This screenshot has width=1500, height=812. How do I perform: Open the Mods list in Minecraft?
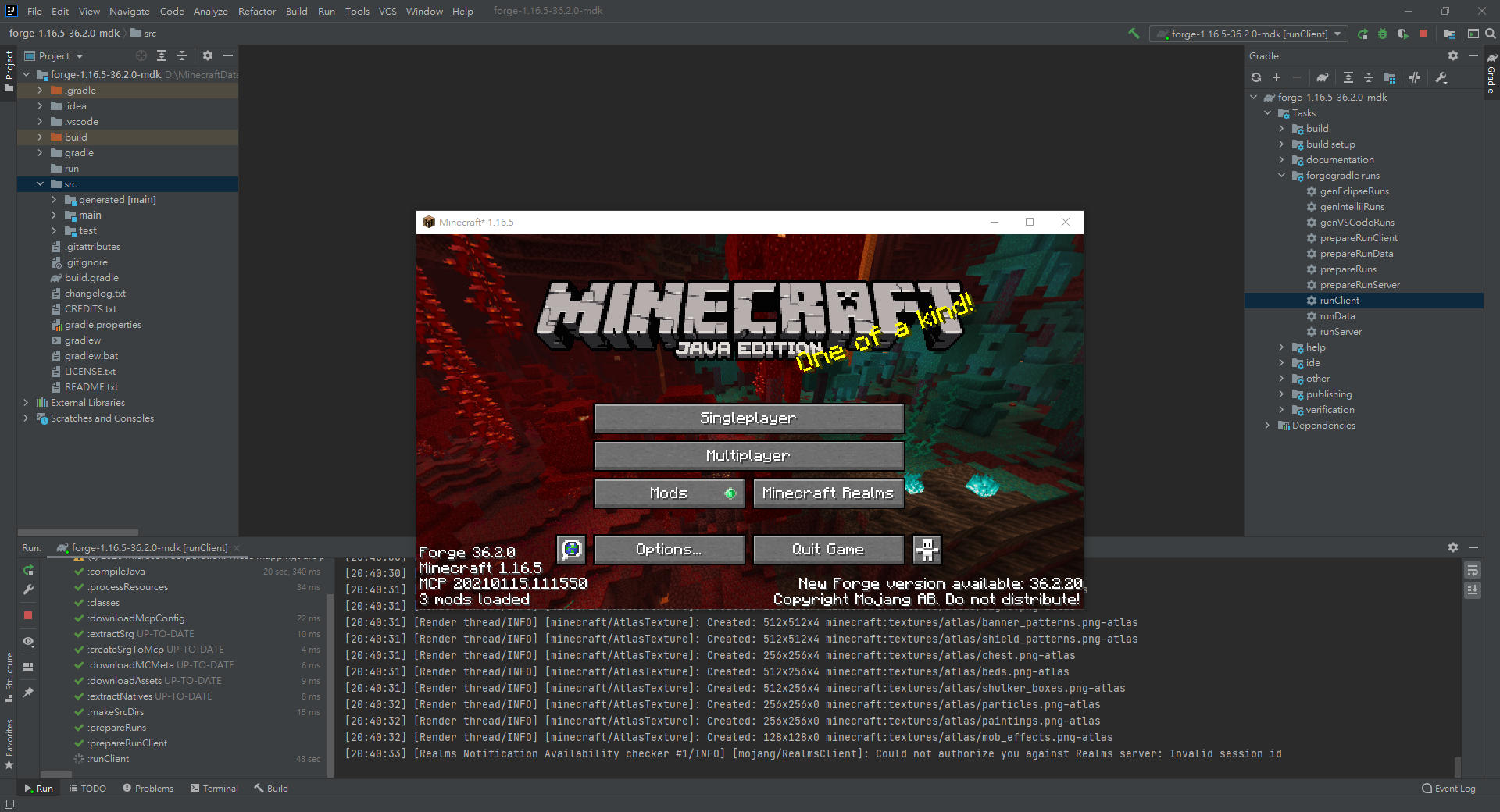click(x=669, y=493)
